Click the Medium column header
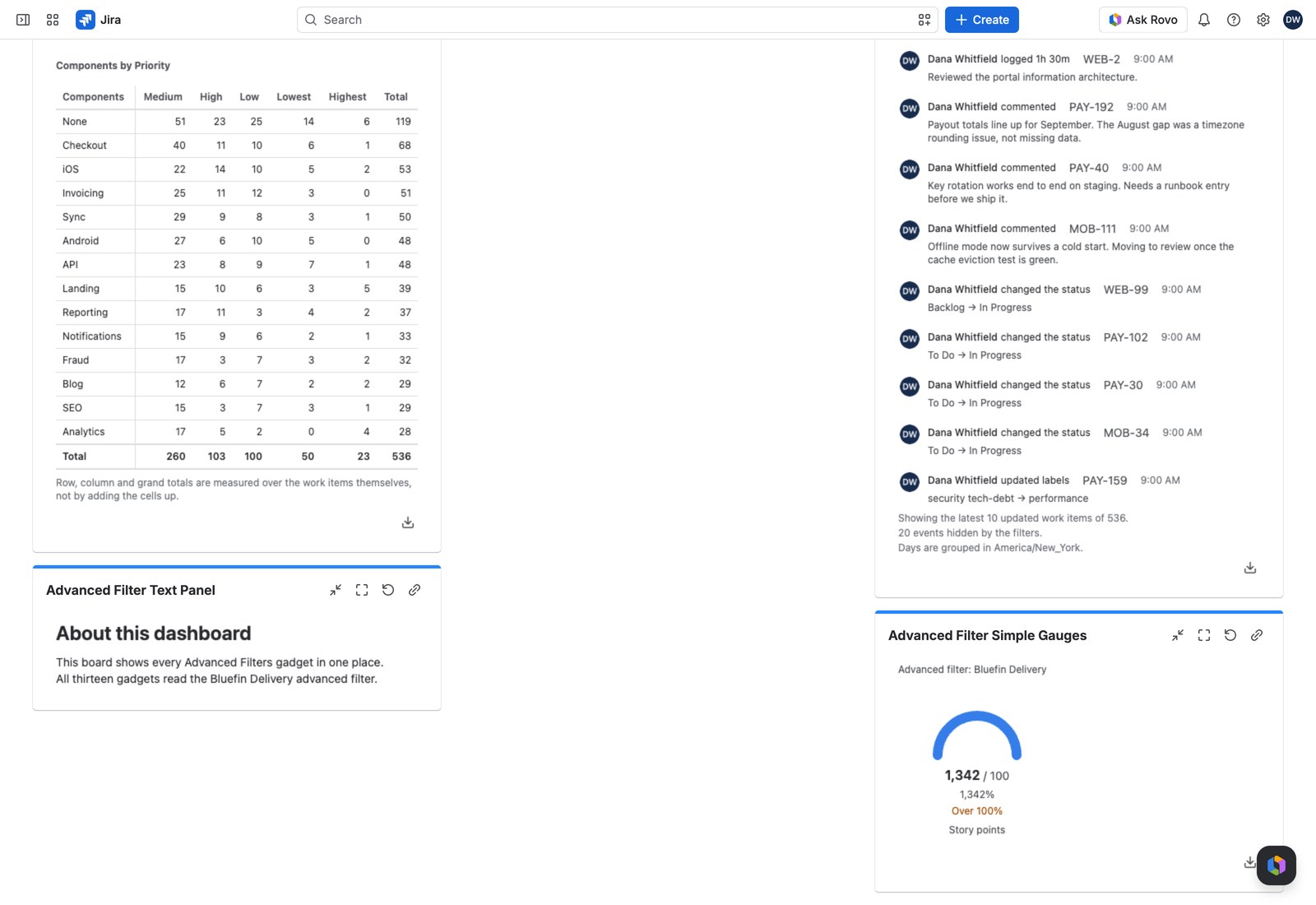This screenshot has height=905, width=1316. 163,97
